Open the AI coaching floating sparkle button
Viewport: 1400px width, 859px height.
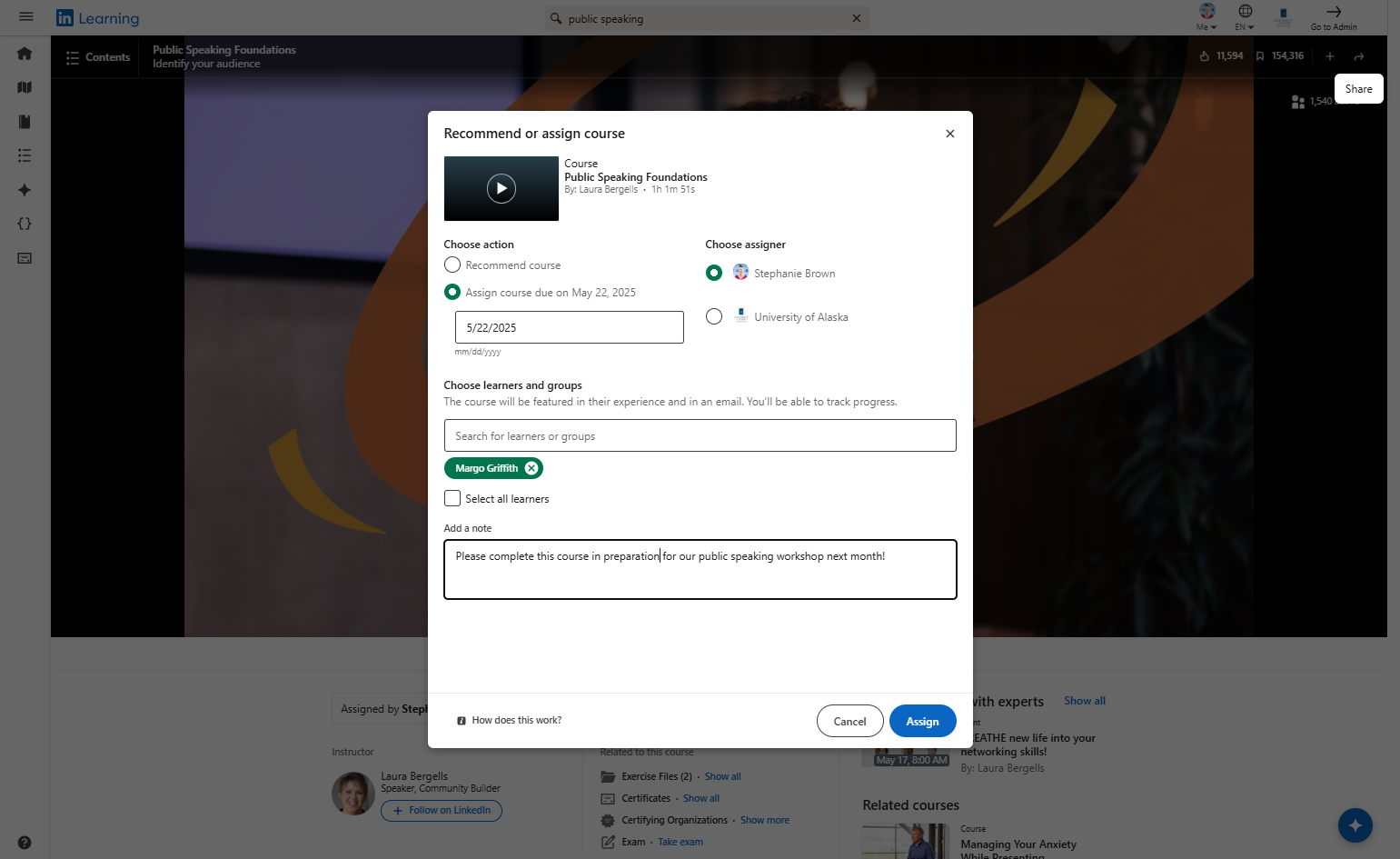pyautogui.click(x=1355, y=825)
